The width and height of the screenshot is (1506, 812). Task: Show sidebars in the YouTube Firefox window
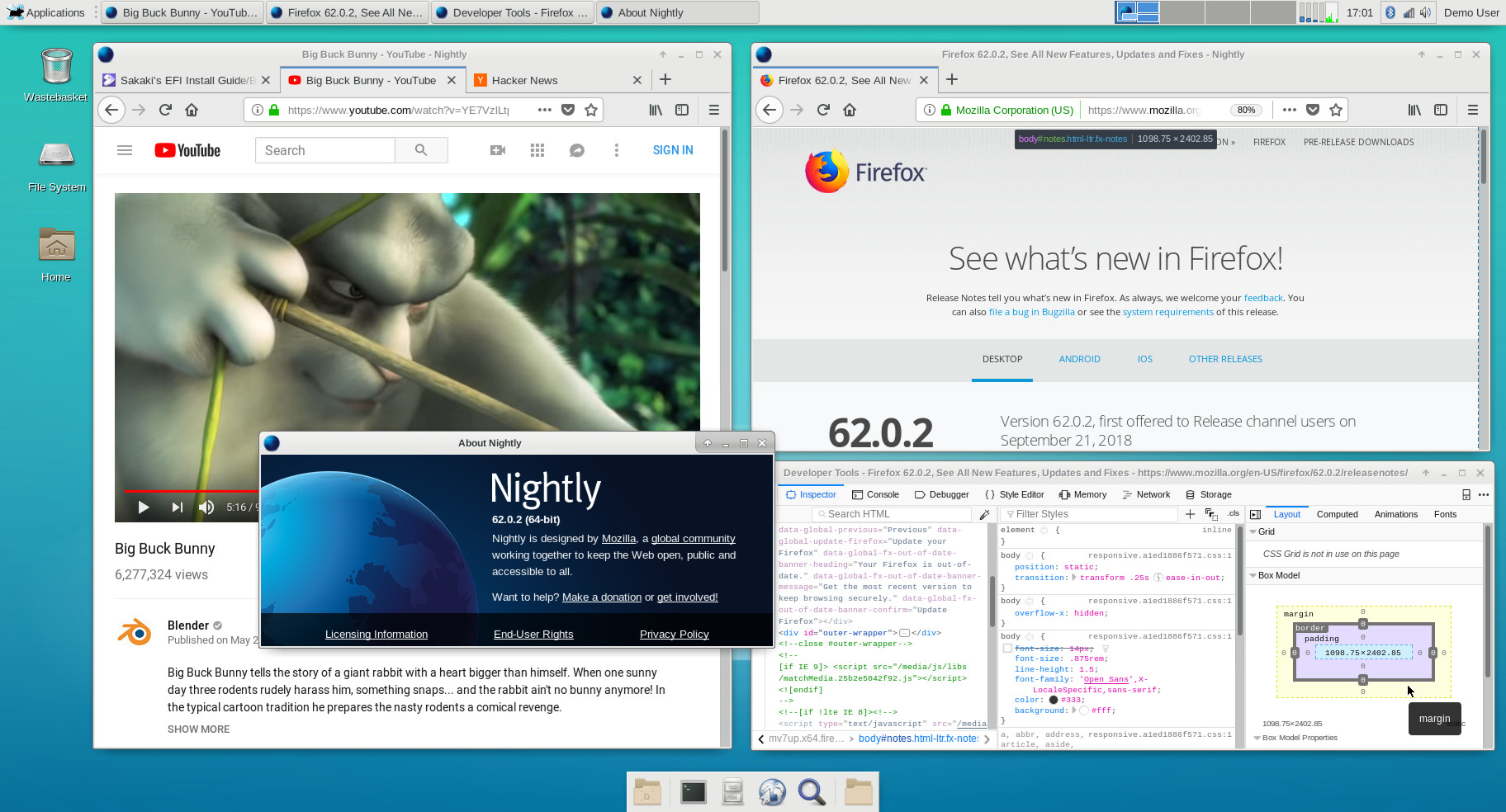(682, 110)
